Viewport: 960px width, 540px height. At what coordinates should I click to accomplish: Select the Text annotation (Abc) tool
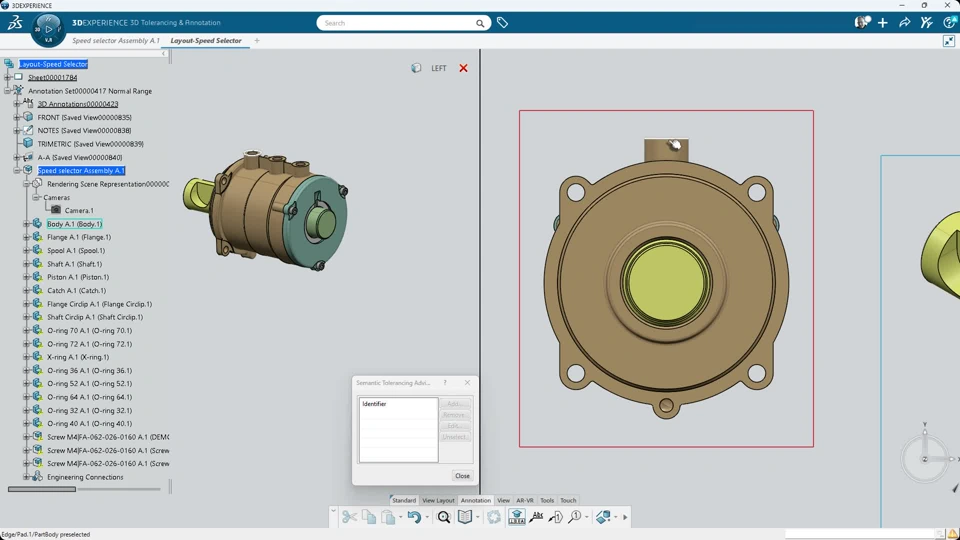pyautogui.click(x=536, y=517)
